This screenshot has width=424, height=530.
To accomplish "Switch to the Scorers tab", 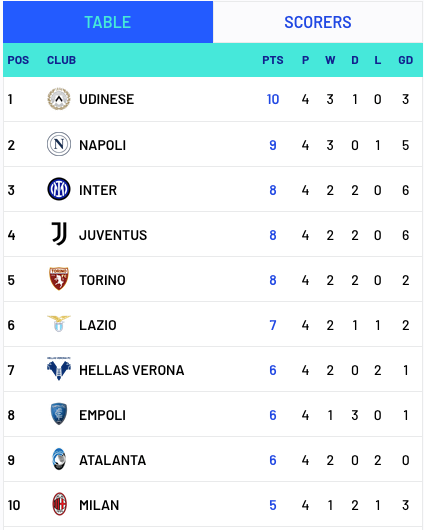I will click(x=318, y=22).
